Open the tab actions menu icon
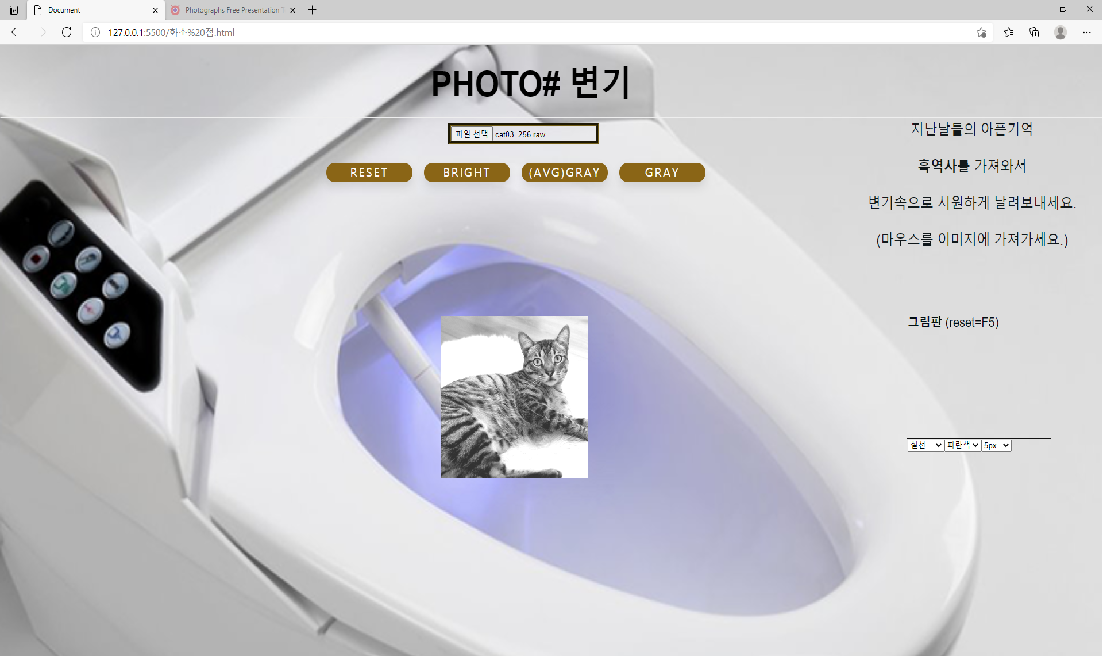The width and height of the screenshot is (1102, 656). pos(13,10)
